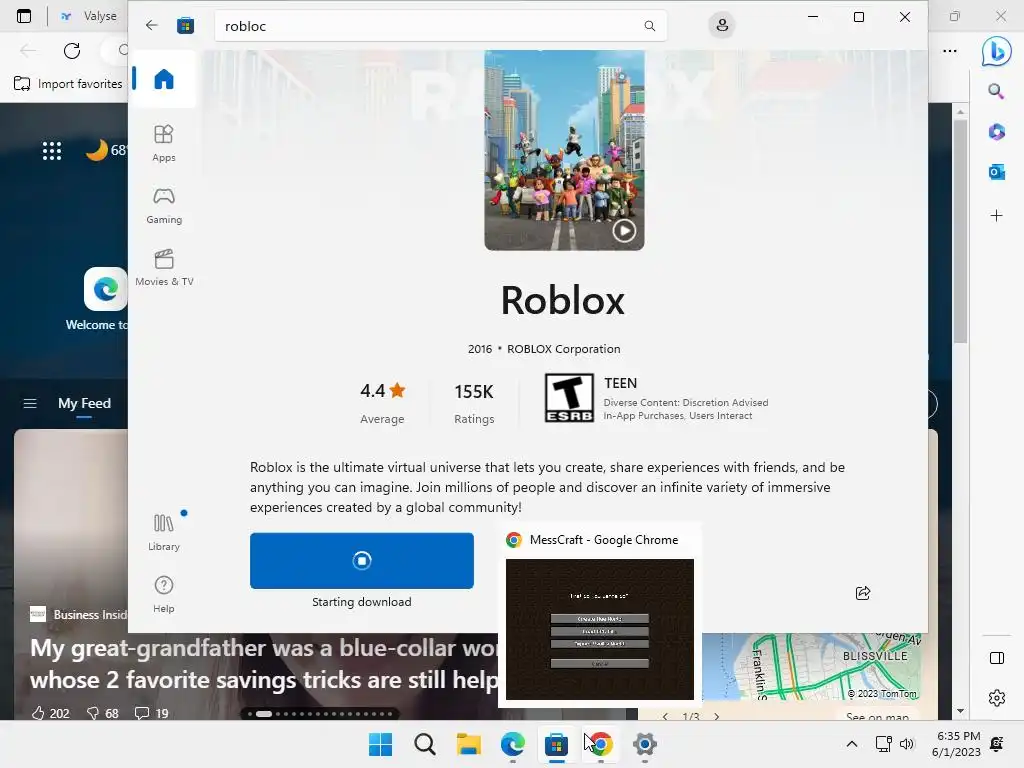Open the Gaming section in Store sidebar
Image resolution: width=1024 pixels, height=768 pixels.
[x=164, y=206]
